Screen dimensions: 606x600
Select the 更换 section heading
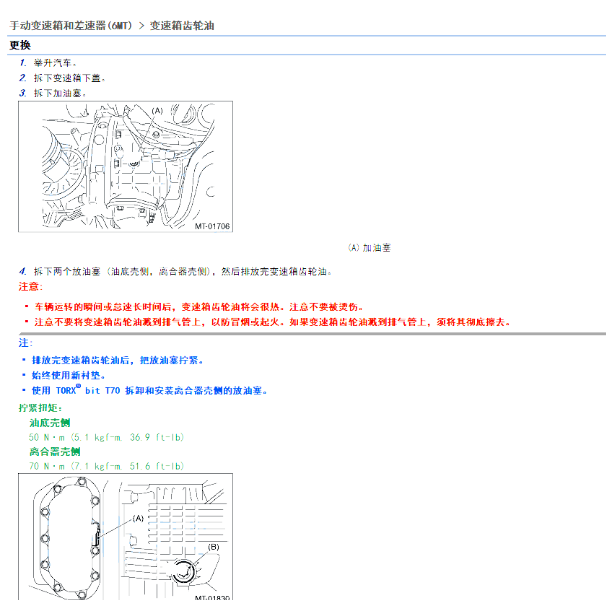pos(20,45)
